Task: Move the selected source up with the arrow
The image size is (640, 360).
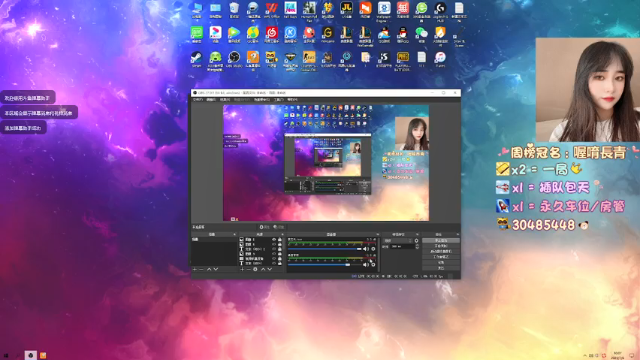Action: (263, 269)
